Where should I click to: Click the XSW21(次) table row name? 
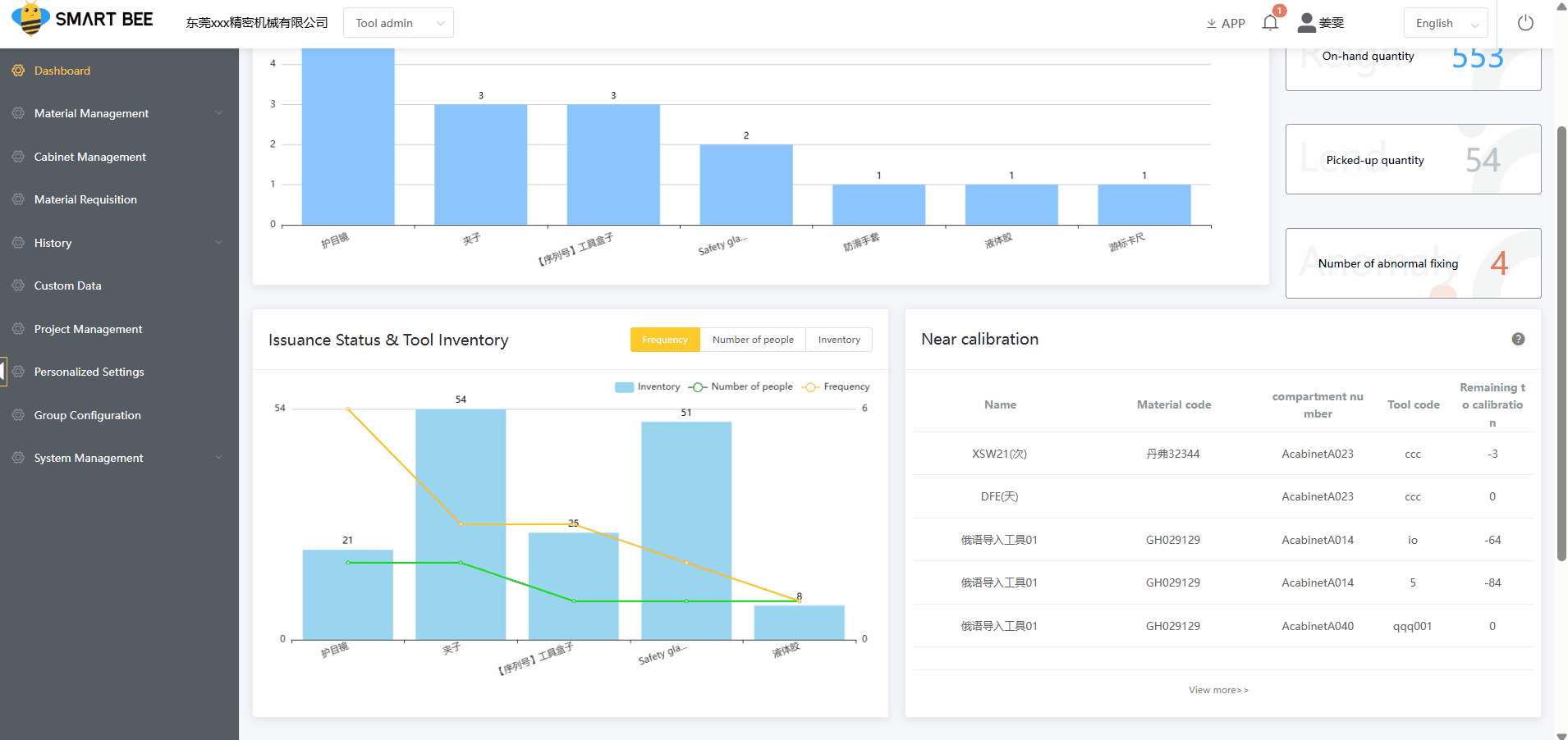click(1000, 454)
